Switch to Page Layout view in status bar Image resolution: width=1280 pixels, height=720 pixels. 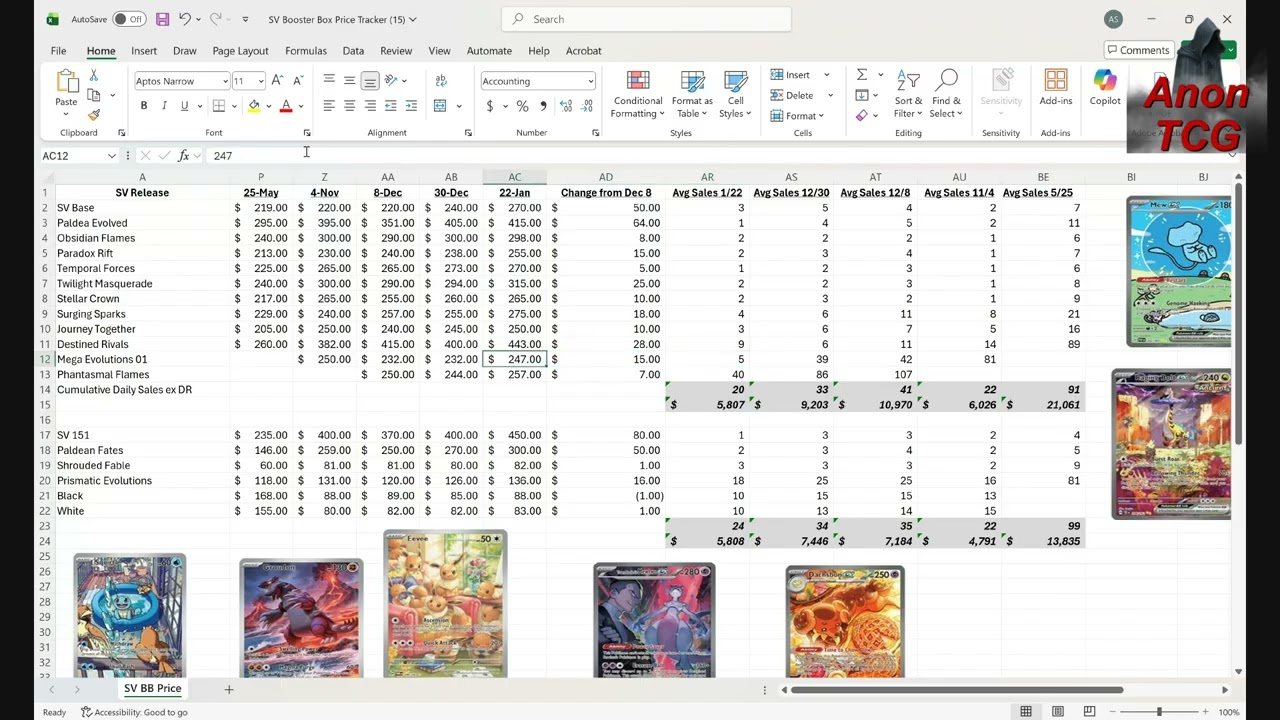point(1058,712)
